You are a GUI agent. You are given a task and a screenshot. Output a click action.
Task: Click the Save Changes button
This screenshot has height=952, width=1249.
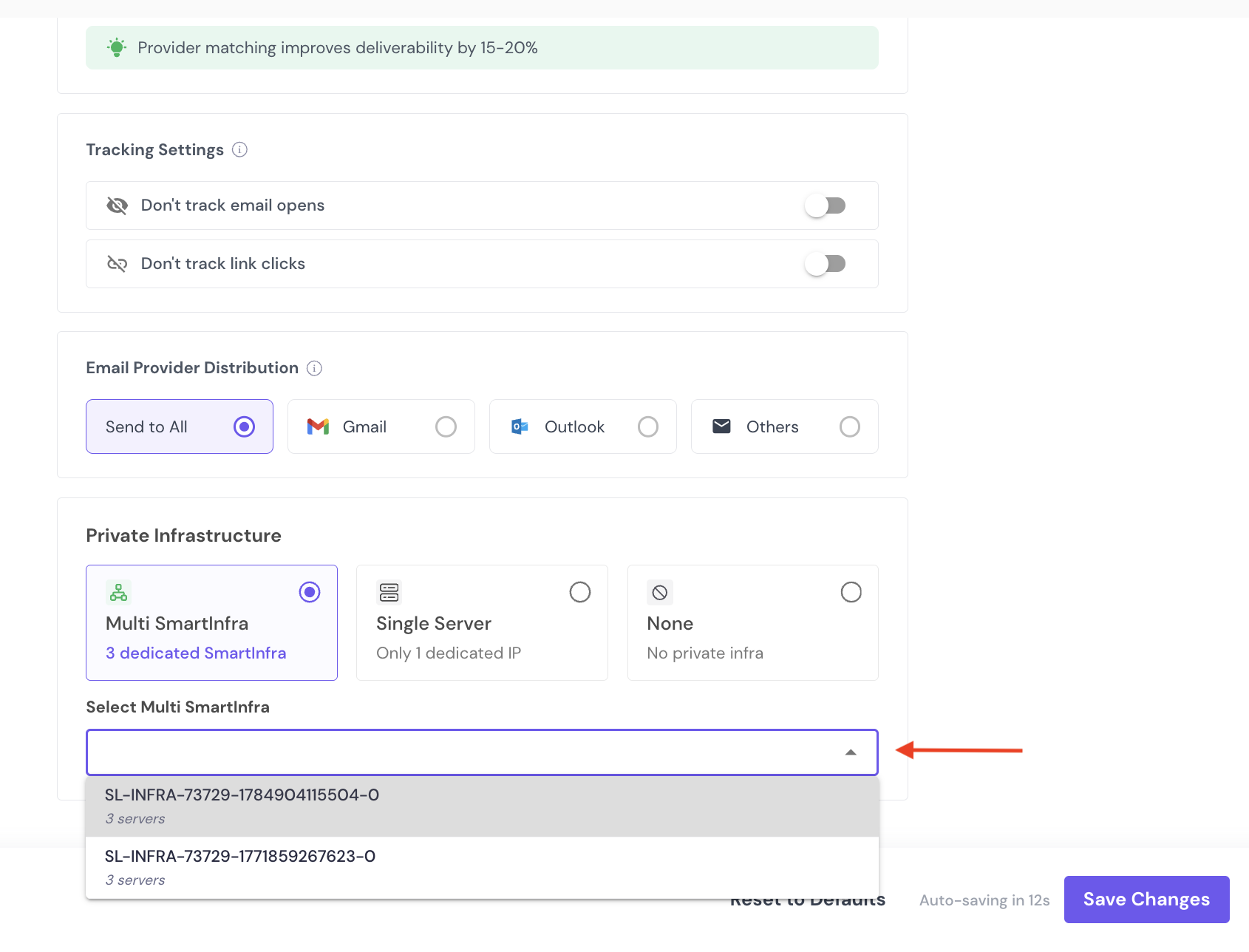(x=1146, y=900)
